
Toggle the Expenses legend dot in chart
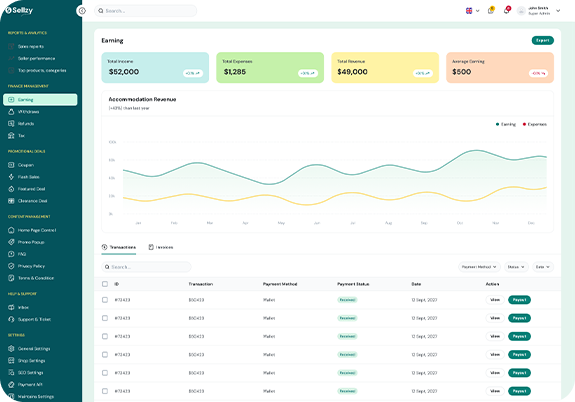click(524, 124)
